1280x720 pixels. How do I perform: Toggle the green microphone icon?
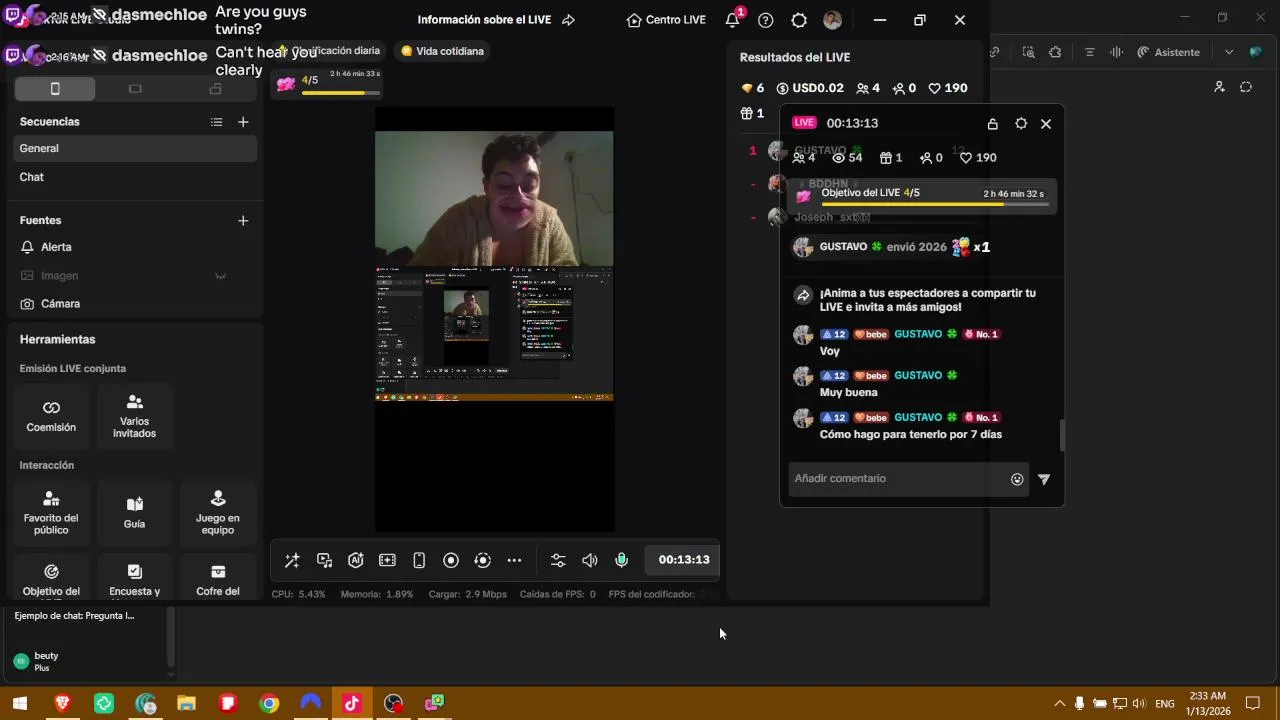622,560
